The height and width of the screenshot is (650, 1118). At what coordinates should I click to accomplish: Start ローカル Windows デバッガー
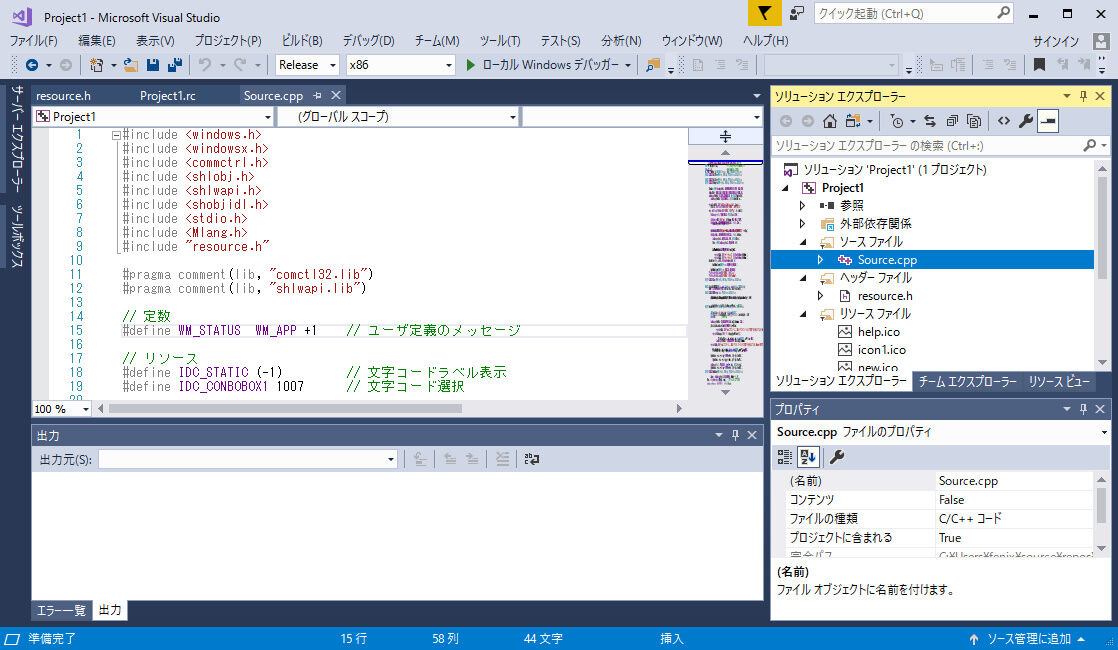tap(544, 65)
